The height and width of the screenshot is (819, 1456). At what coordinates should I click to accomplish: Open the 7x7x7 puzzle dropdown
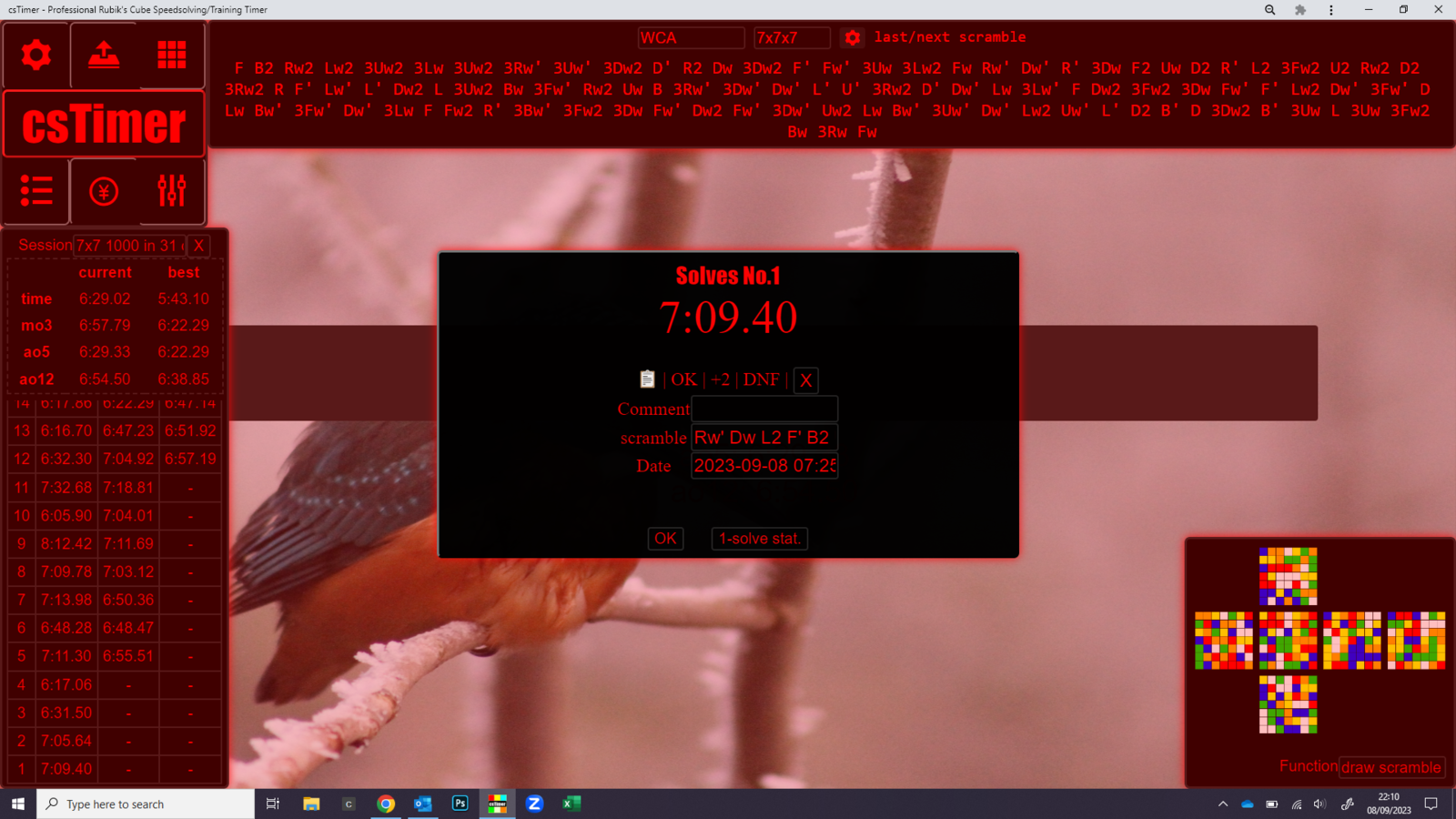point(792,37)
